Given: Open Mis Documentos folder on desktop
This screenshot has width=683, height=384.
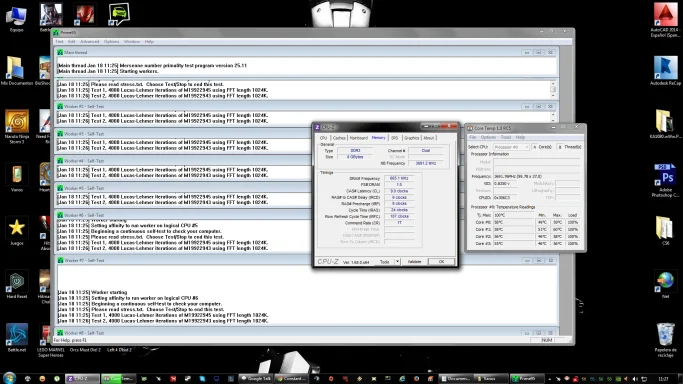Looking at the screenshot, I should (x=16, y=71).
